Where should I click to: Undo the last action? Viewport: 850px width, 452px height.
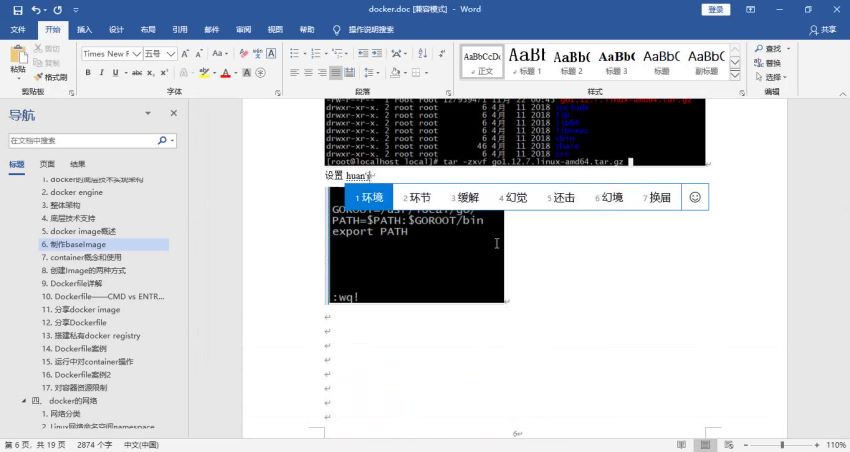(36, 10)
